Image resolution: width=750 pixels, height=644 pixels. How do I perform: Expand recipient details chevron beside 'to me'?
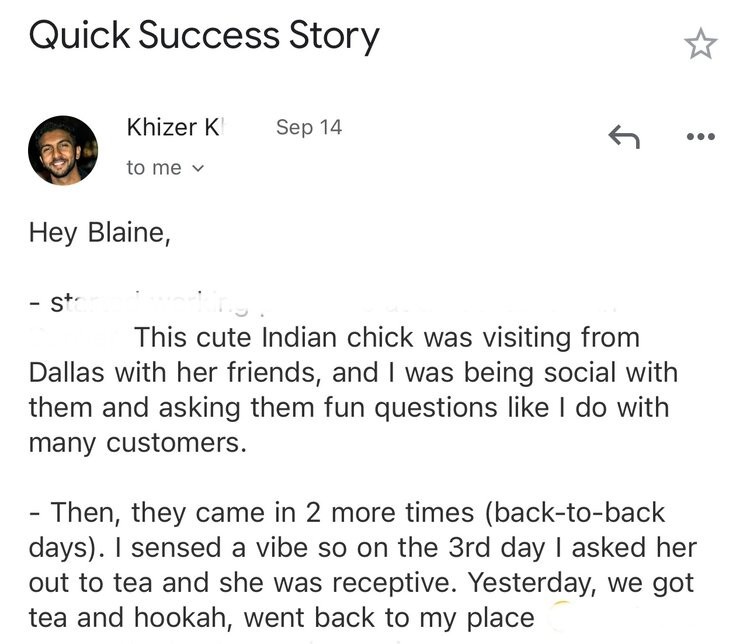point(198,168)
